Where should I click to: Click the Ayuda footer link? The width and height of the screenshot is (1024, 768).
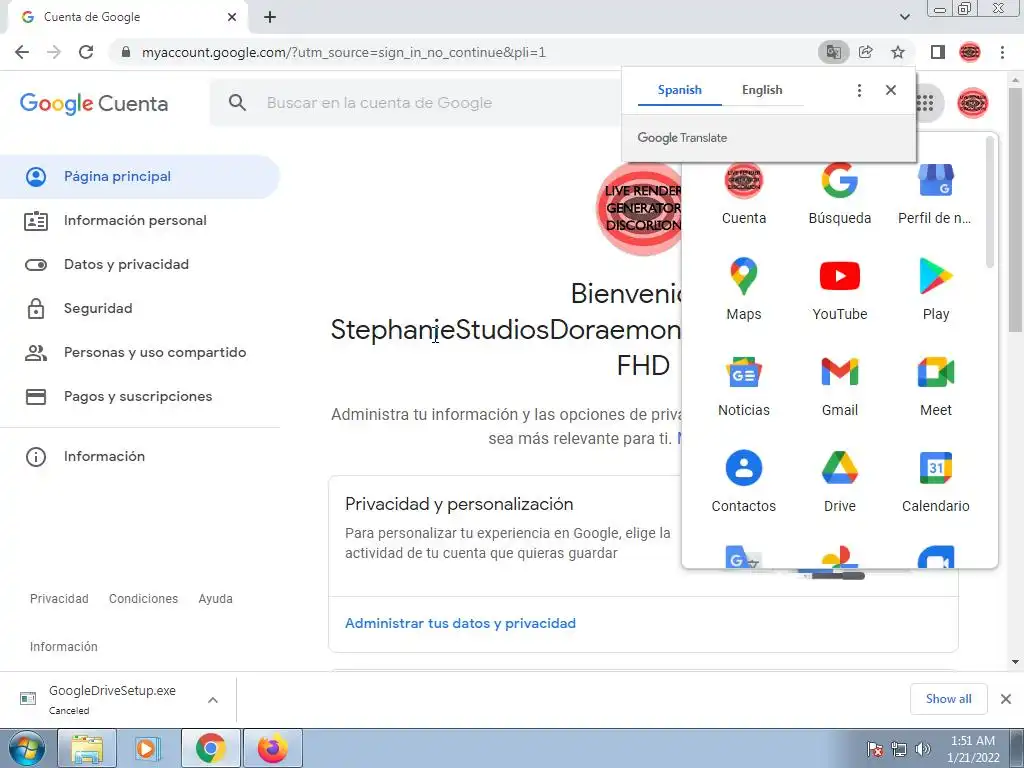coord(216,599)
